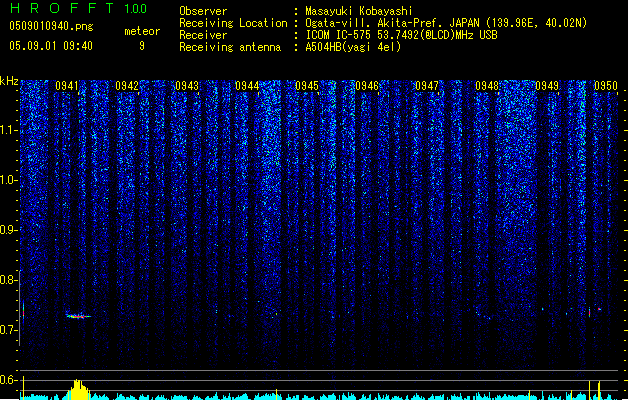Select the Ogata-vill. Akita-Pref. JAPAN location text
The image size is (629, 400).
coord(446,23)
